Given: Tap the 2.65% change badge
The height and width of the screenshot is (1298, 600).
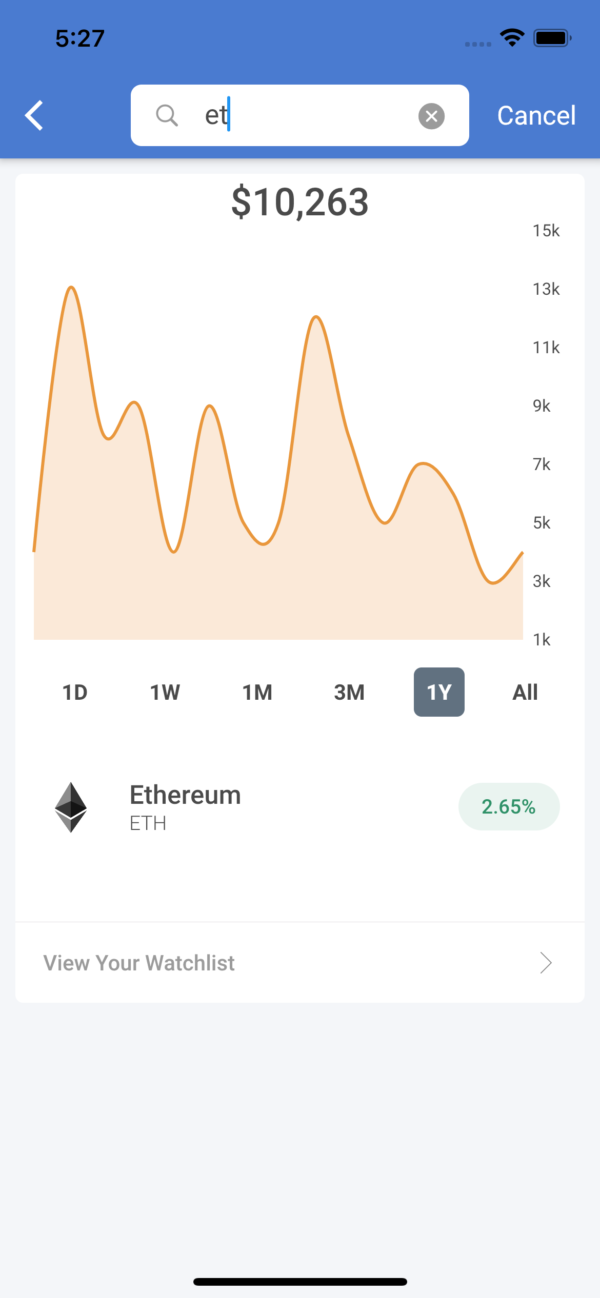Looking at the screenshot, I should coord(508,807).
